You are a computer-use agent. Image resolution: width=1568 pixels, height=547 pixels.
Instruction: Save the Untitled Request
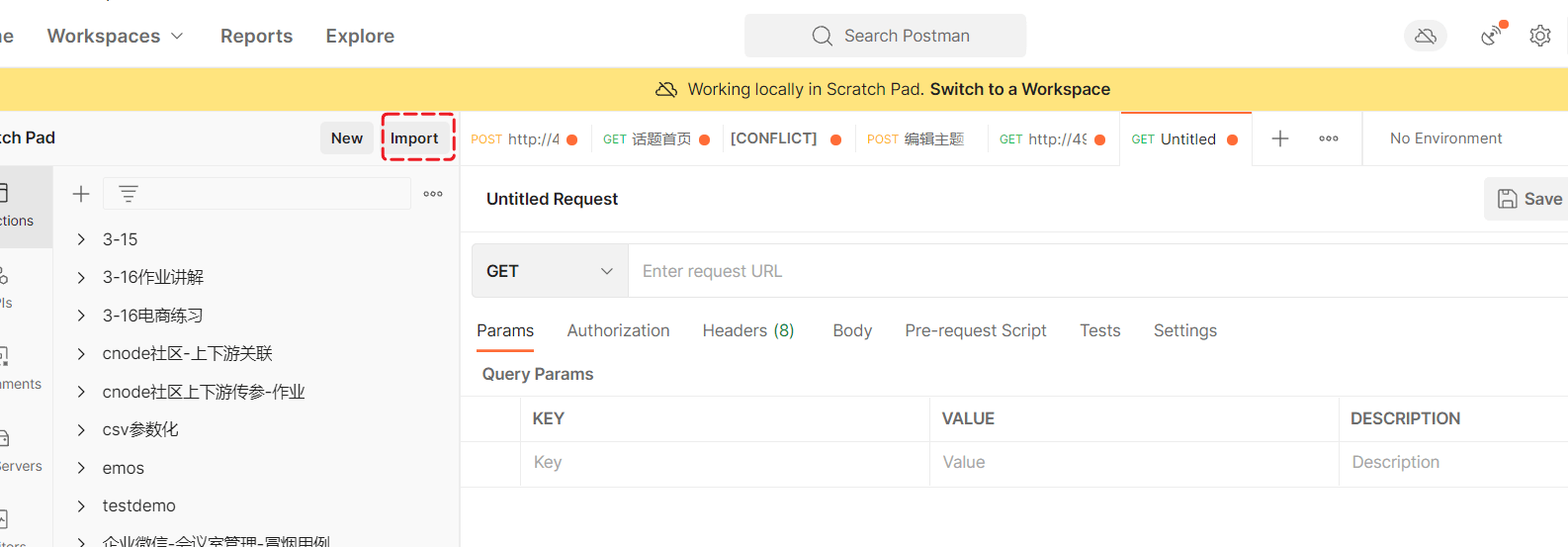click(1528, 199)
